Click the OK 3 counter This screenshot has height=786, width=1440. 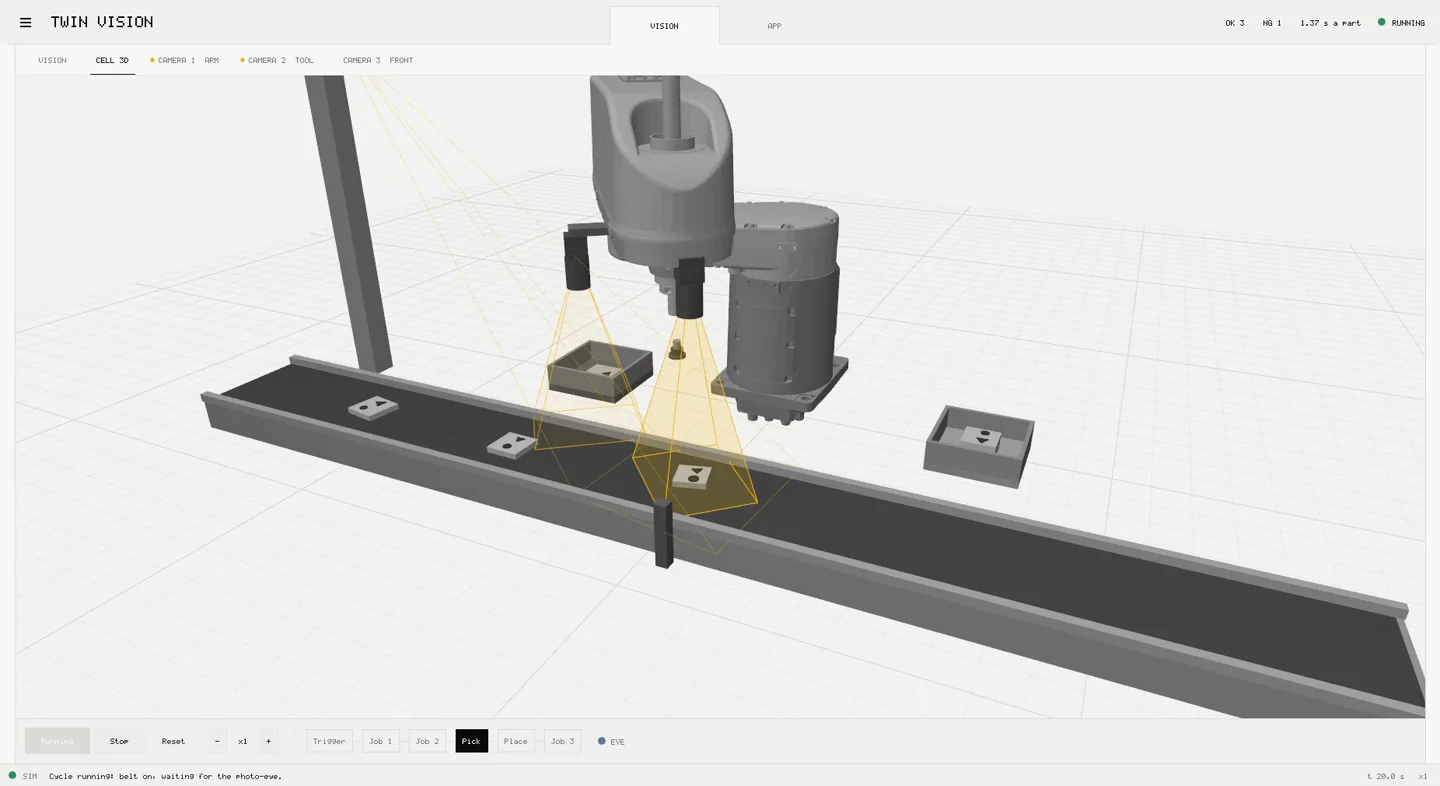[1235, 23]
